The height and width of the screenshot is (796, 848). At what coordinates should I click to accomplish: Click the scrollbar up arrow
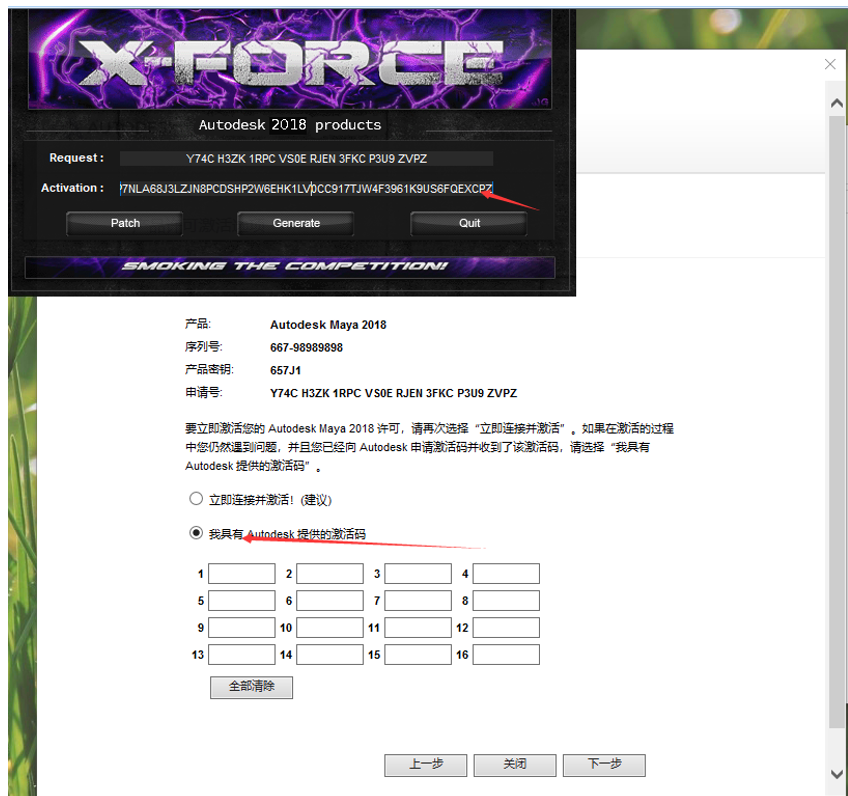tap(837, 103)
